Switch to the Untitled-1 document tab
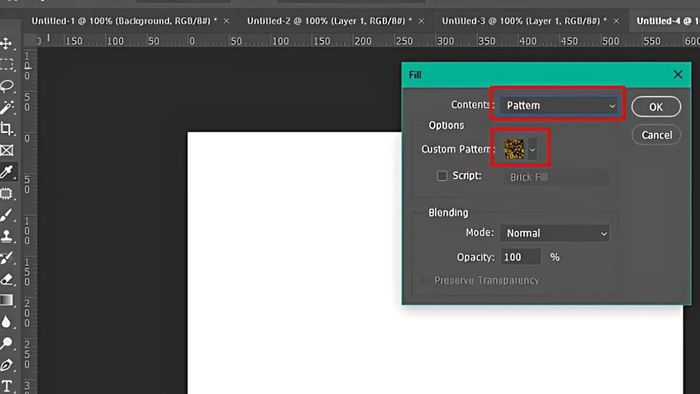 pyautogui.click(x=124, y=21)
